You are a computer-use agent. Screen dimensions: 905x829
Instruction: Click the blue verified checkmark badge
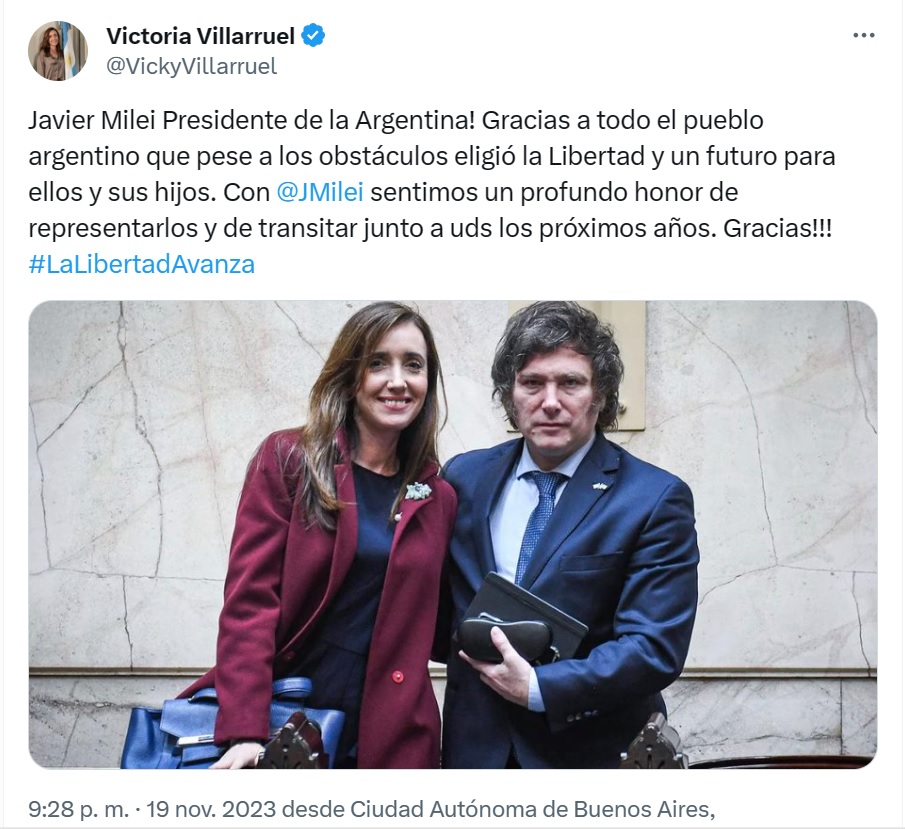(x=314, y=36)
